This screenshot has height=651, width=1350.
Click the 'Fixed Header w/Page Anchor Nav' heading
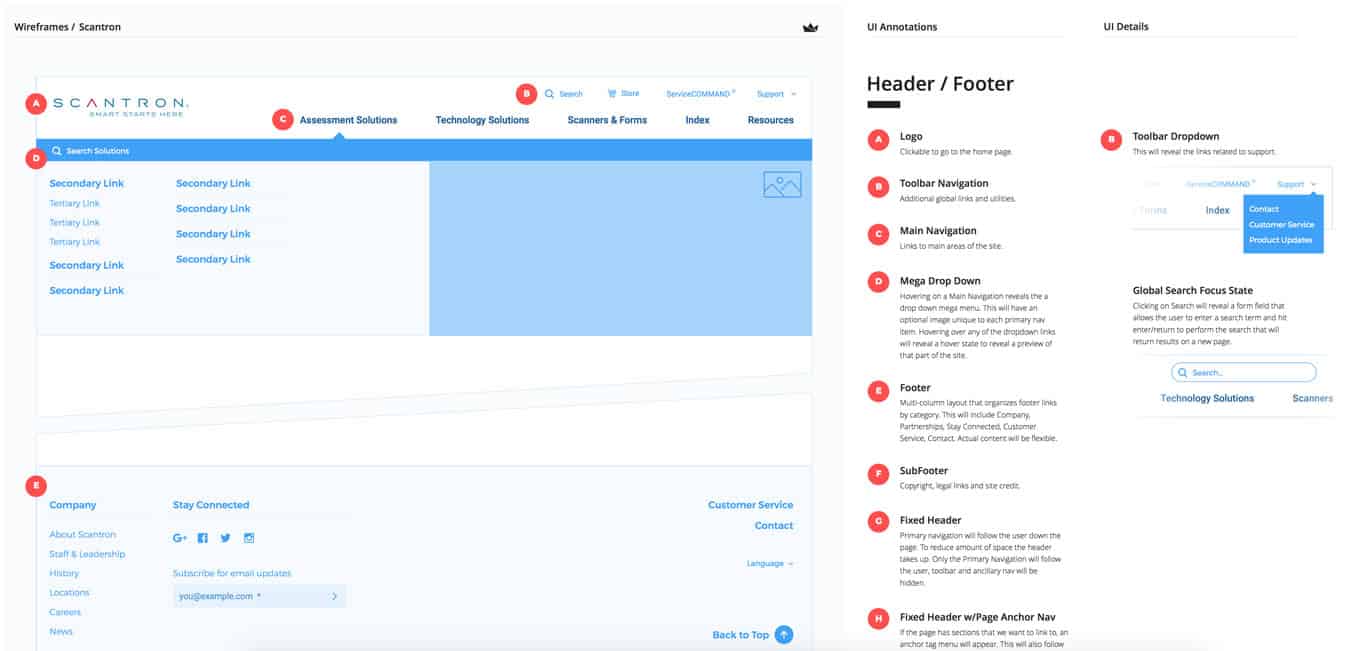pos(977,617)
